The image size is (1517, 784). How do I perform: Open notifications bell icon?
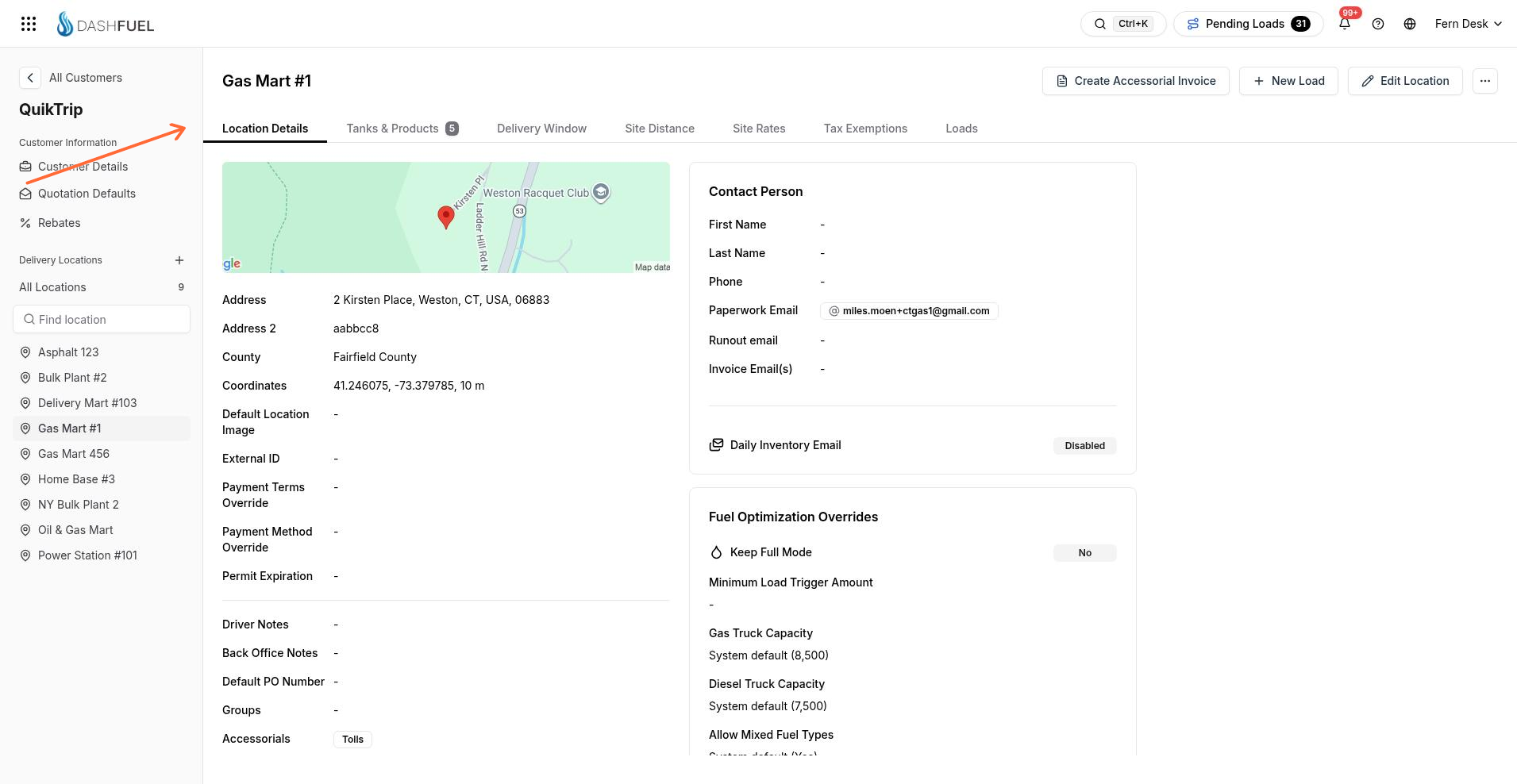coord(1345,24)
